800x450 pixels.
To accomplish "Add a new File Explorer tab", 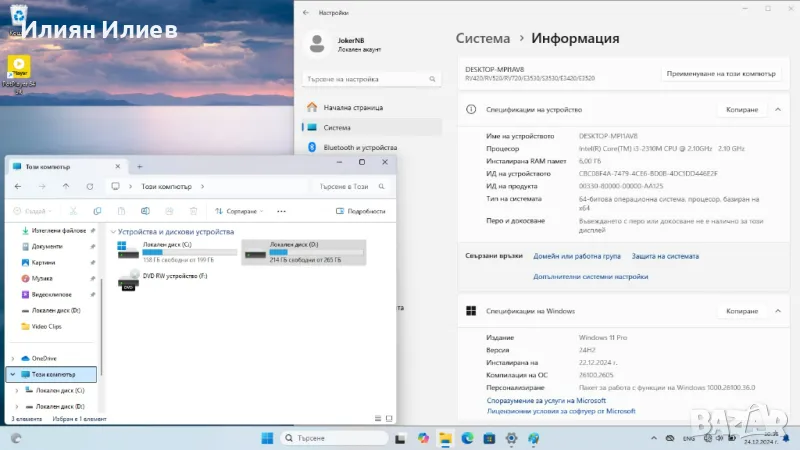I will point(139,166).
